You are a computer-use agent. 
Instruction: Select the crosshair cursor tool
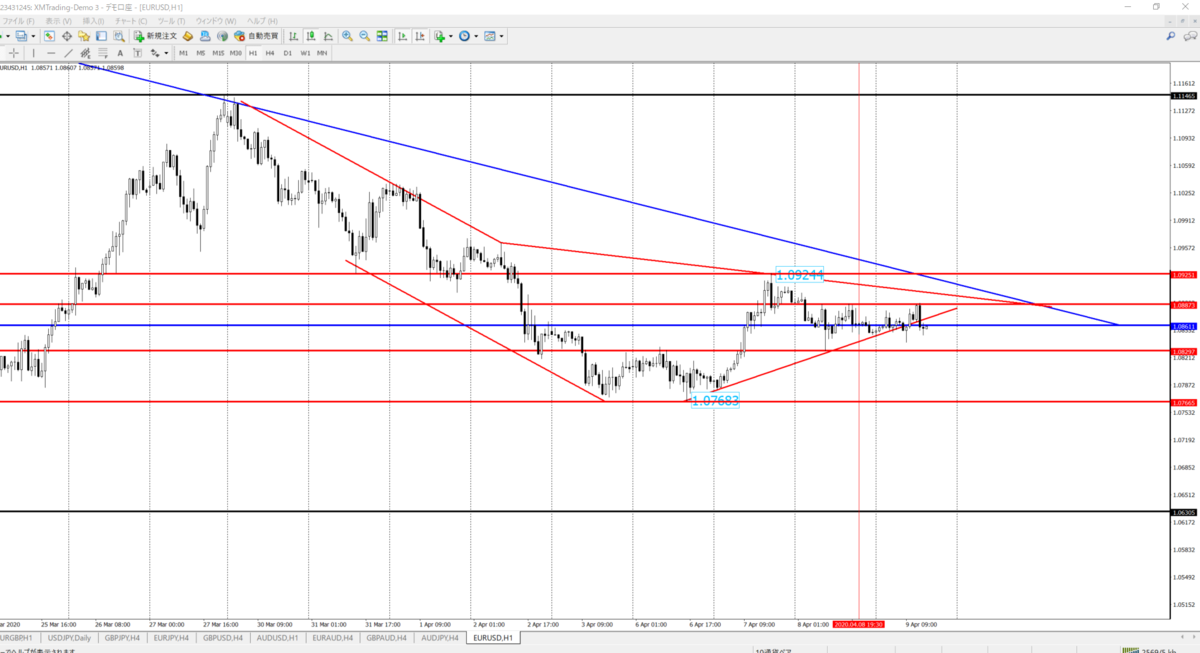[x=14, y=53]
